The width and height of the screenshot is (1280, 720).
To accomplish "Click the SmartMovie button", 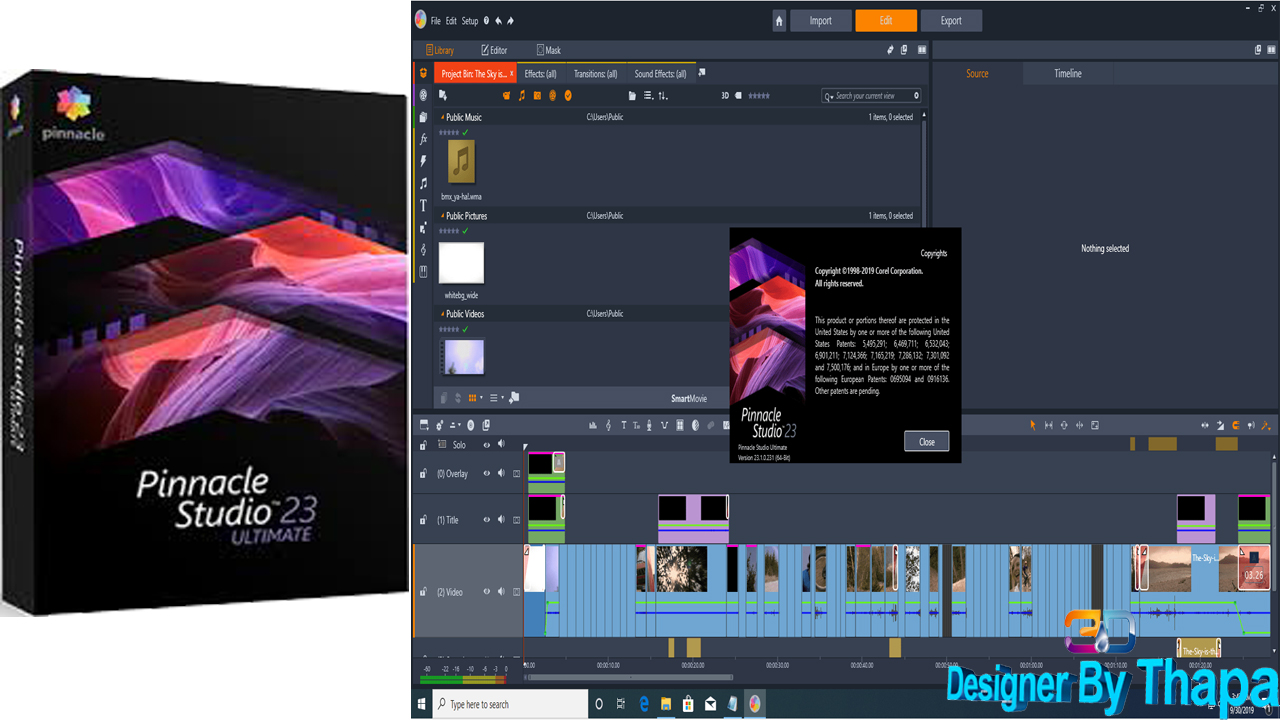I will pos(689,399).
